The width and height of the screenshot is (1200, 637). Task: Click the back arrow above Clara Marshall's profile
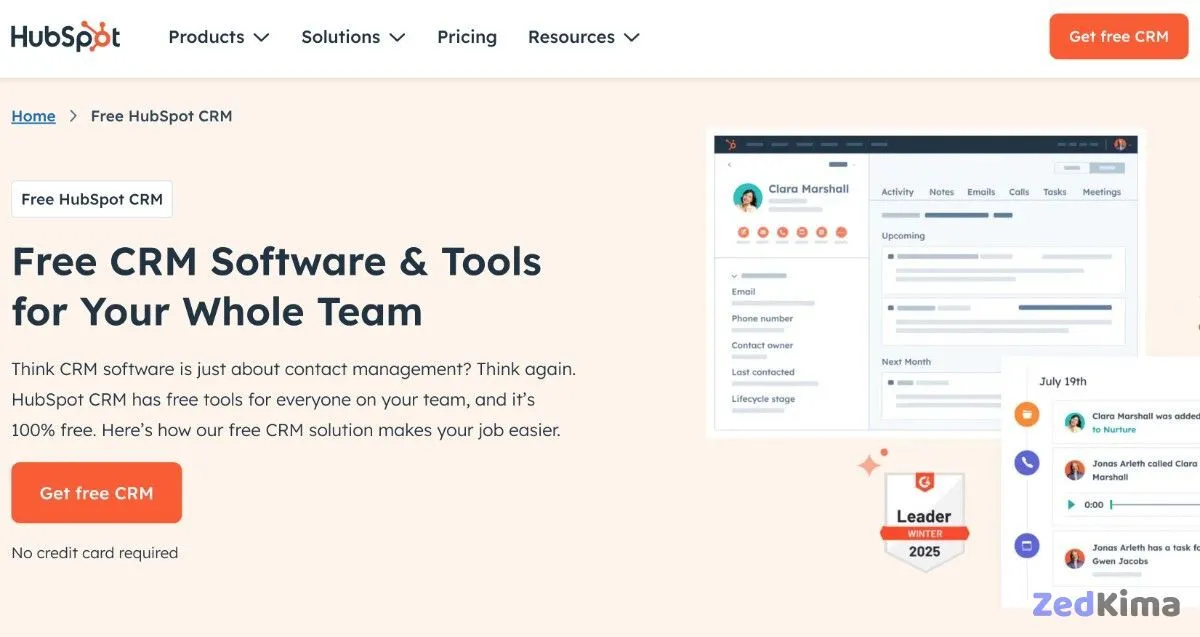pyautogui.click(x=729, y=165)
